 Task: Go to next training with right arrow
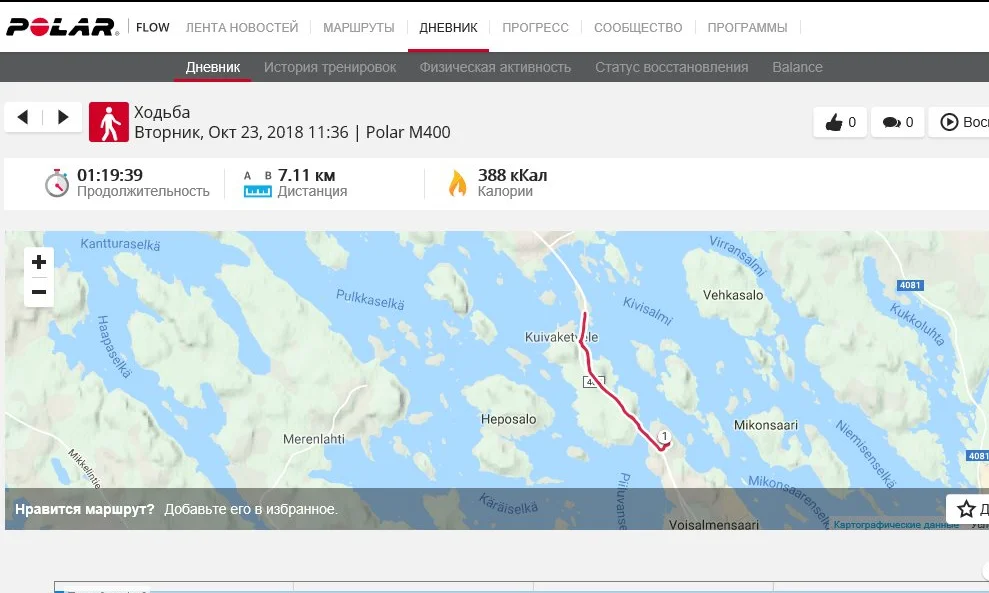pyautogui.click(x=62, y=117)
